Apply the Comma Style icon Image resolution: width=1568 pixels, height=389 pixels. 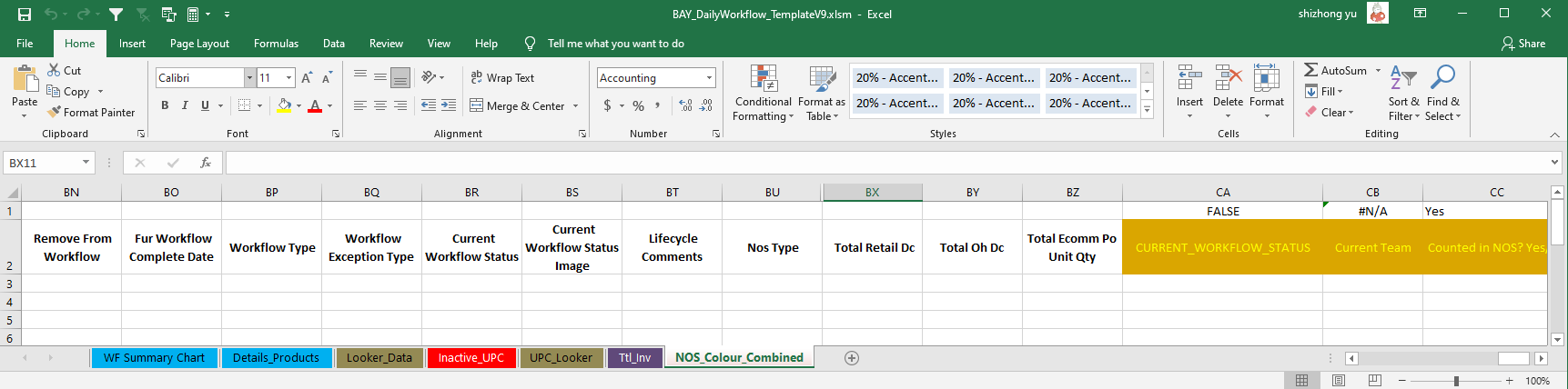658,105
